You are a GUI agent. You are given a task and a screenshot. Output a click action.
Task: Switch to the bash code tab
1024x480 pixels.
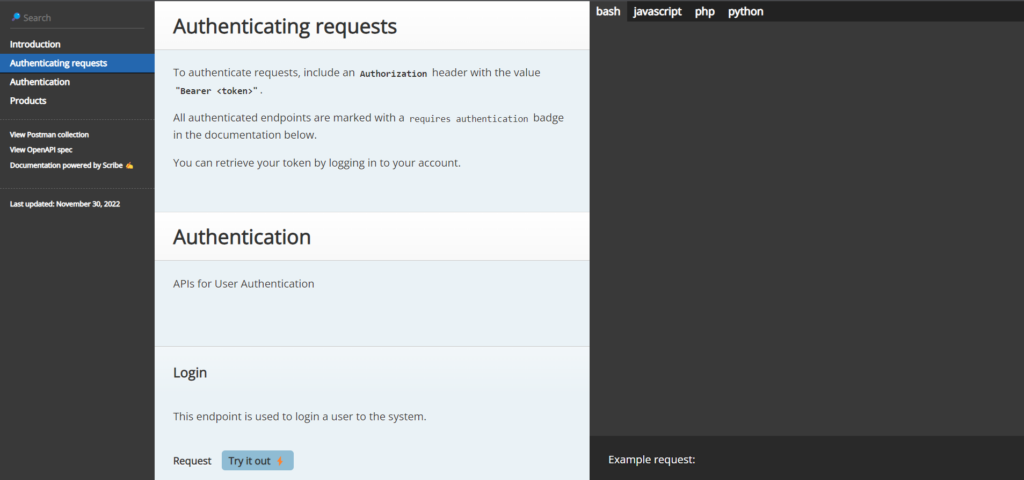[608, 11]
